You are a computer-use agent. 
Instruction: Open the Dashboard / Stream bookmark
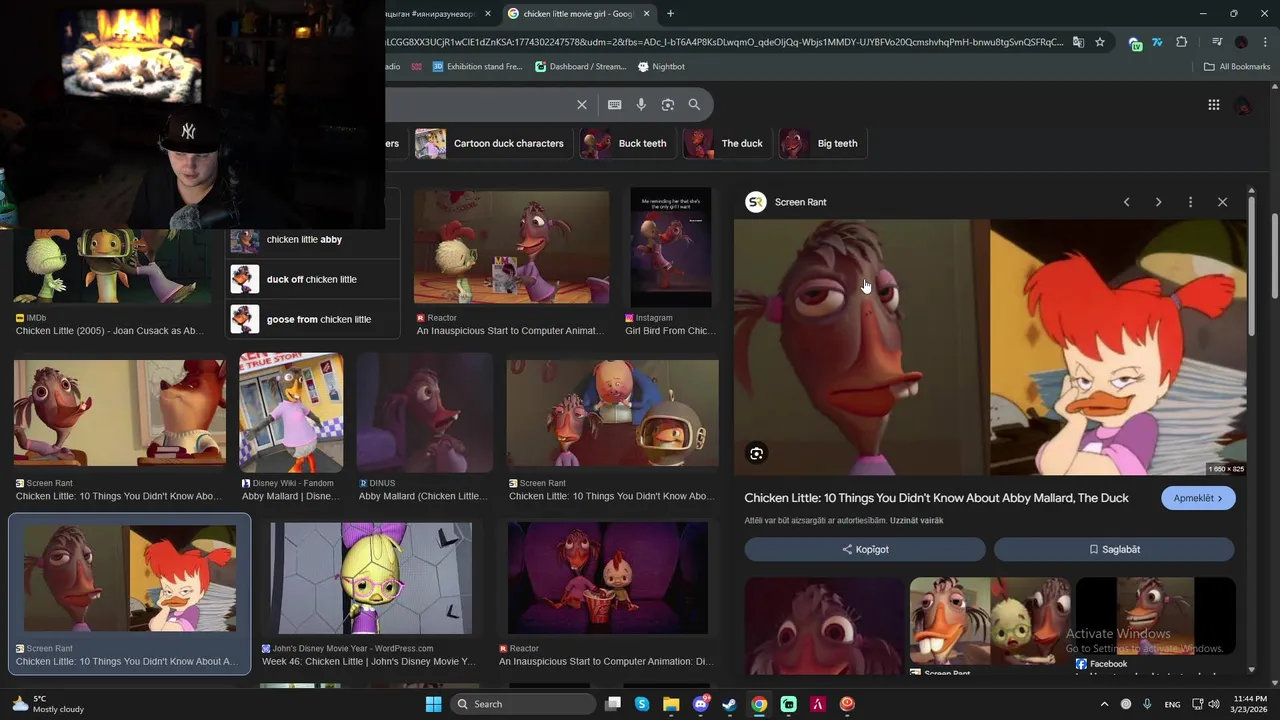click(580, 67)
